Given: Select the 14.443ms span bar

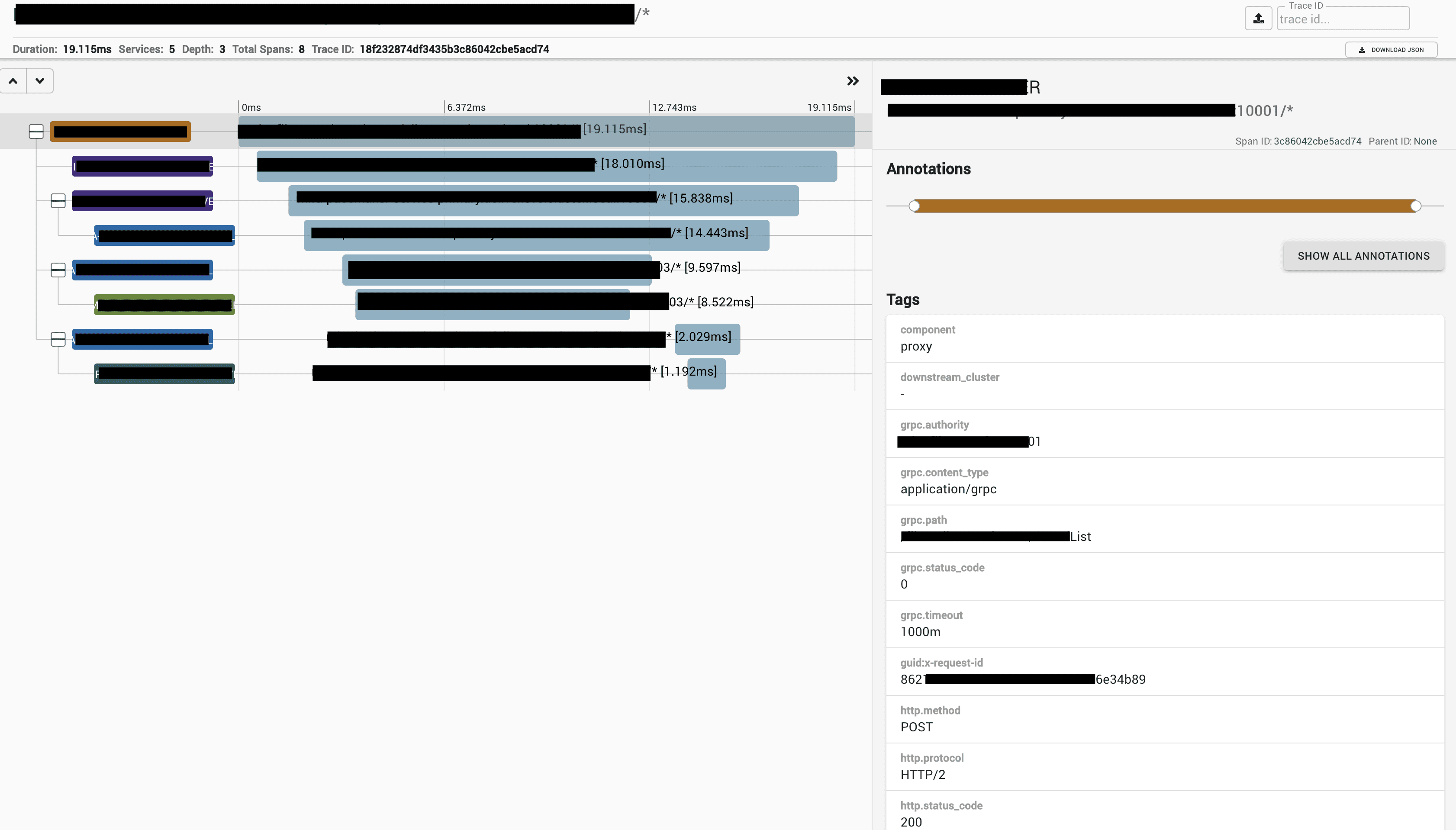Looking at the screenshot, I should [x=536, y=235].
